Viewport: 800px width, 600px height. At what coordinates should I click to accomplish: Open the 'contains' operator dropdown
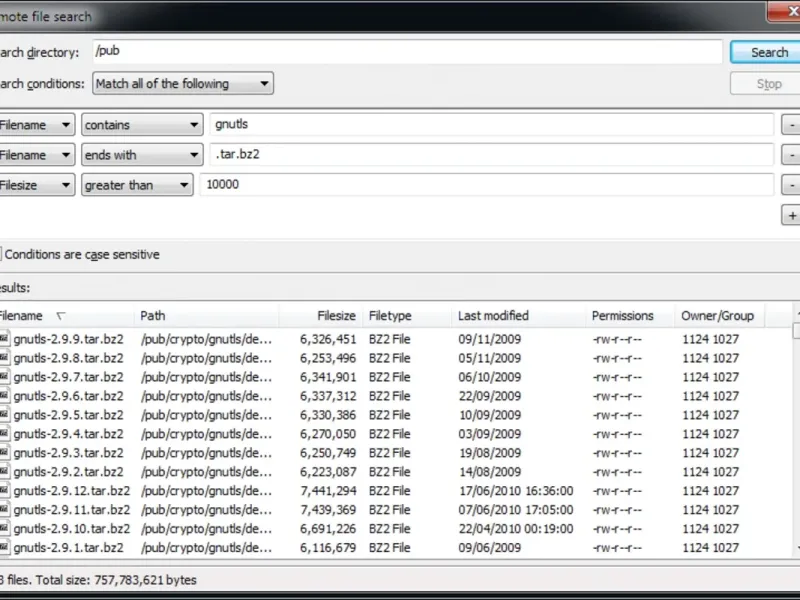(142, 125)
